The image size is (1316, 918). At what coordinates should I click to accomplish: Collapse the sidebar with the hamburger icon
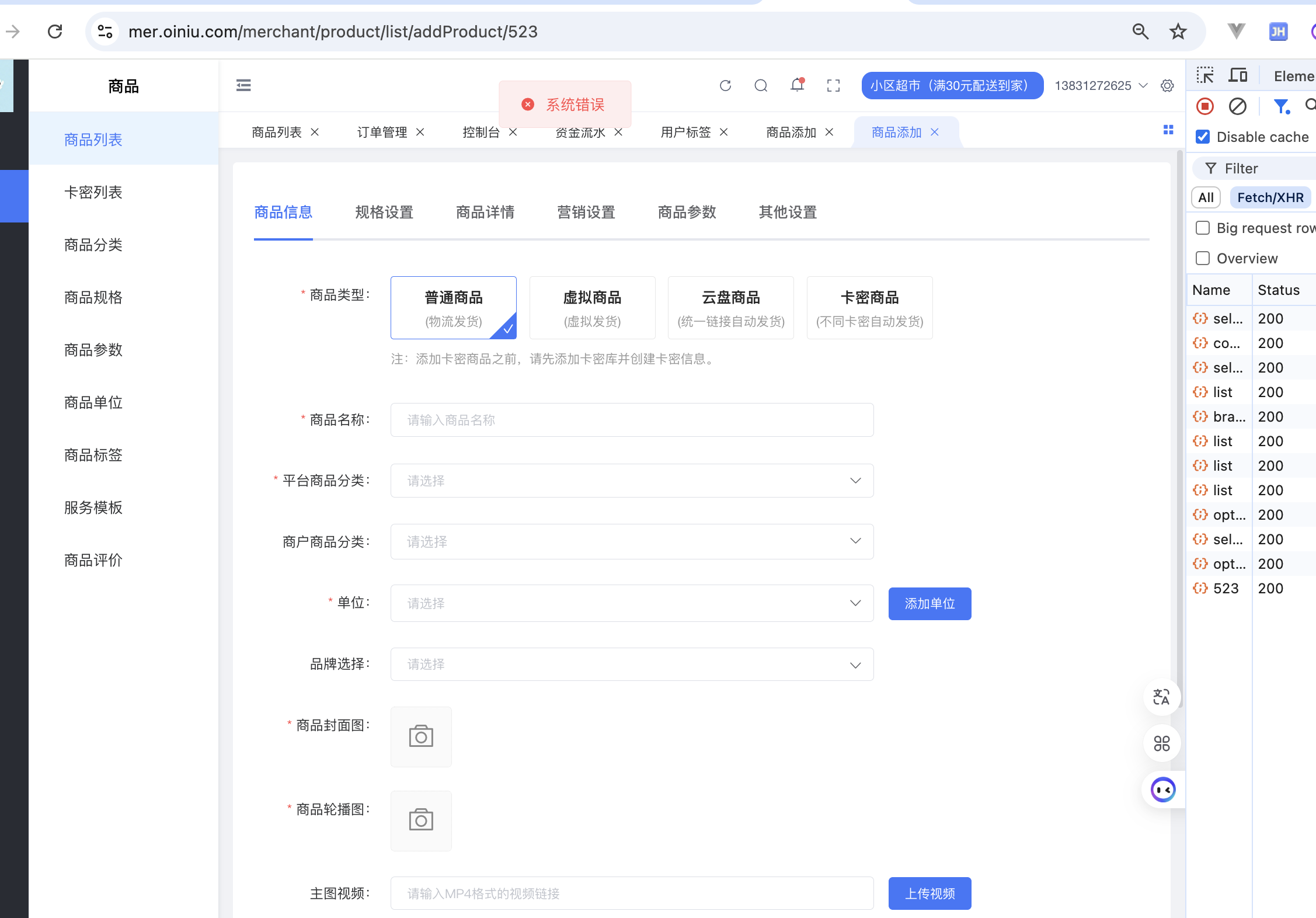tap(243, 86)
